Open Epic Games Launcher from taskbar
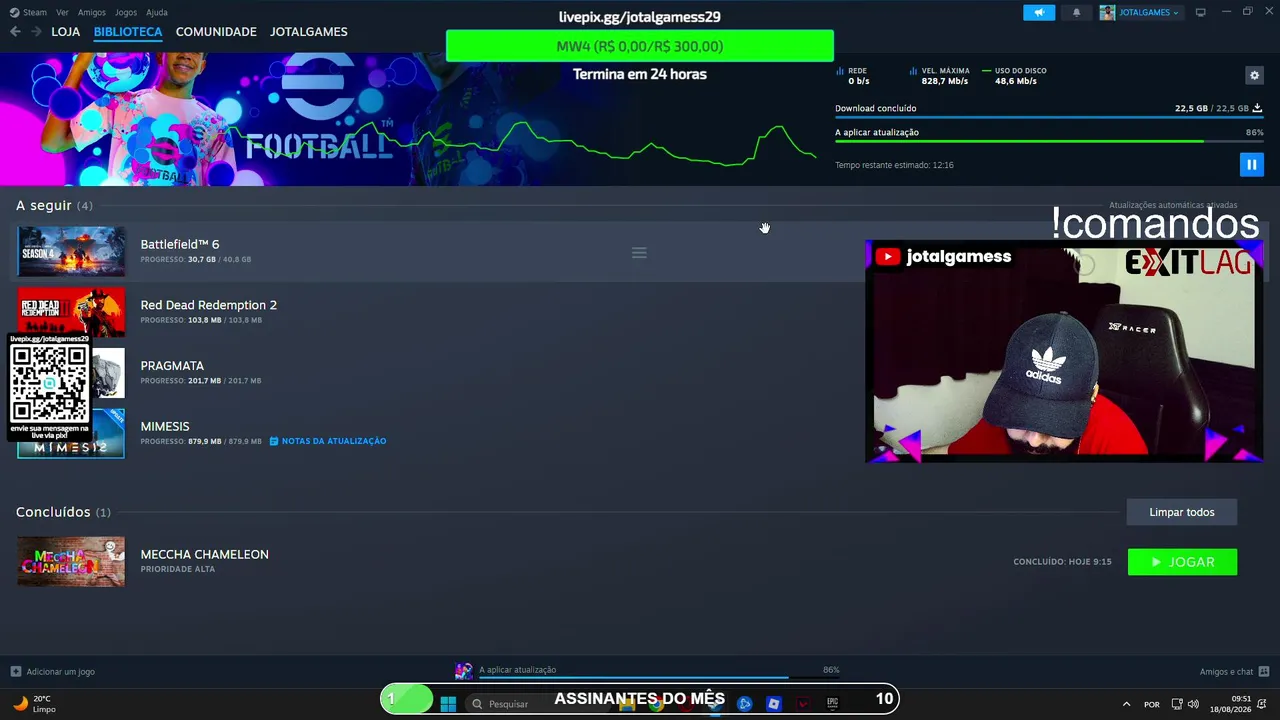This screenshot has height=720, width=1280. pos(832,703)
